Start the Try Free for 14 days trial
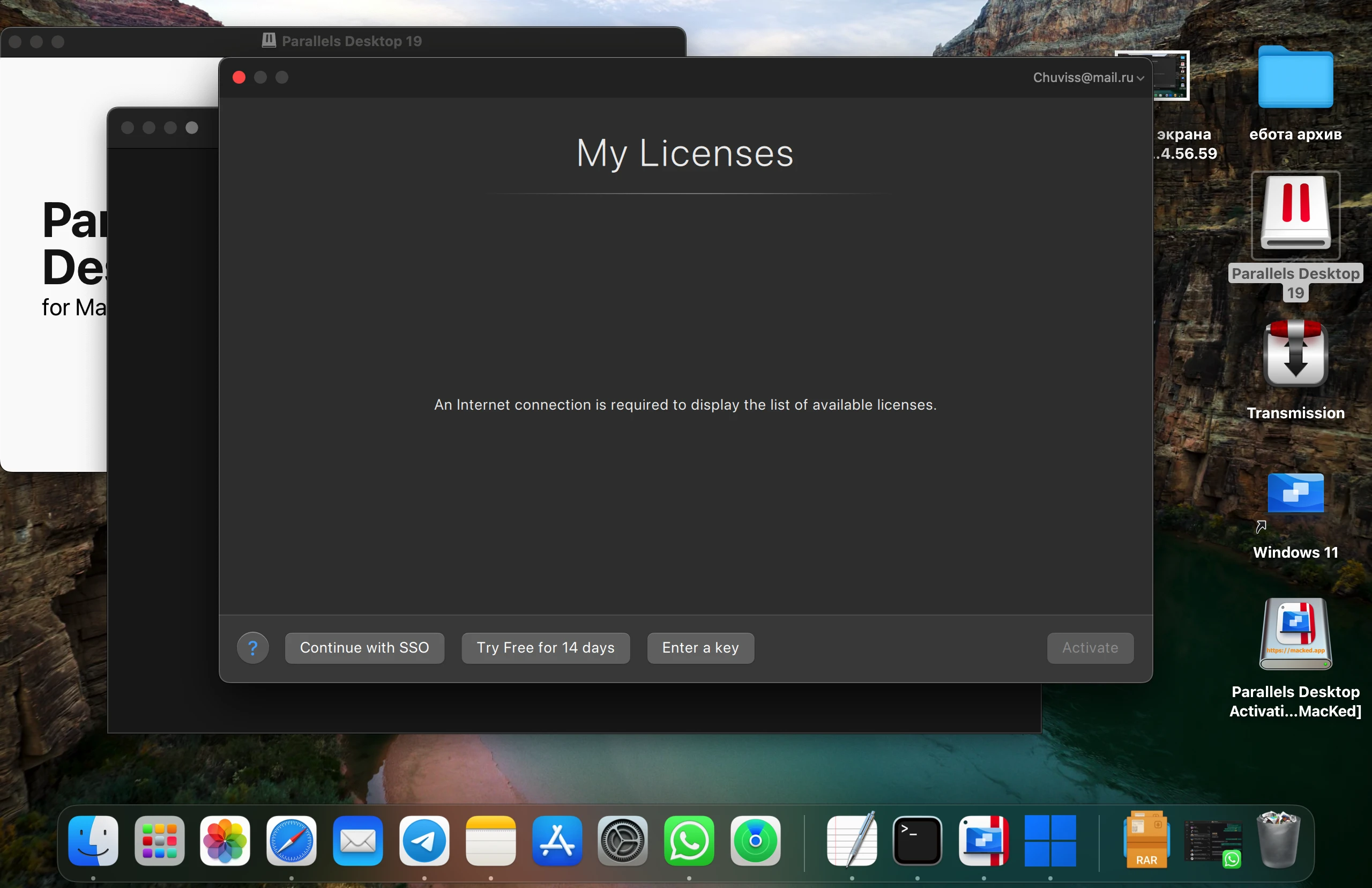This screenshot has height=888, width=1372. point(545,648)
